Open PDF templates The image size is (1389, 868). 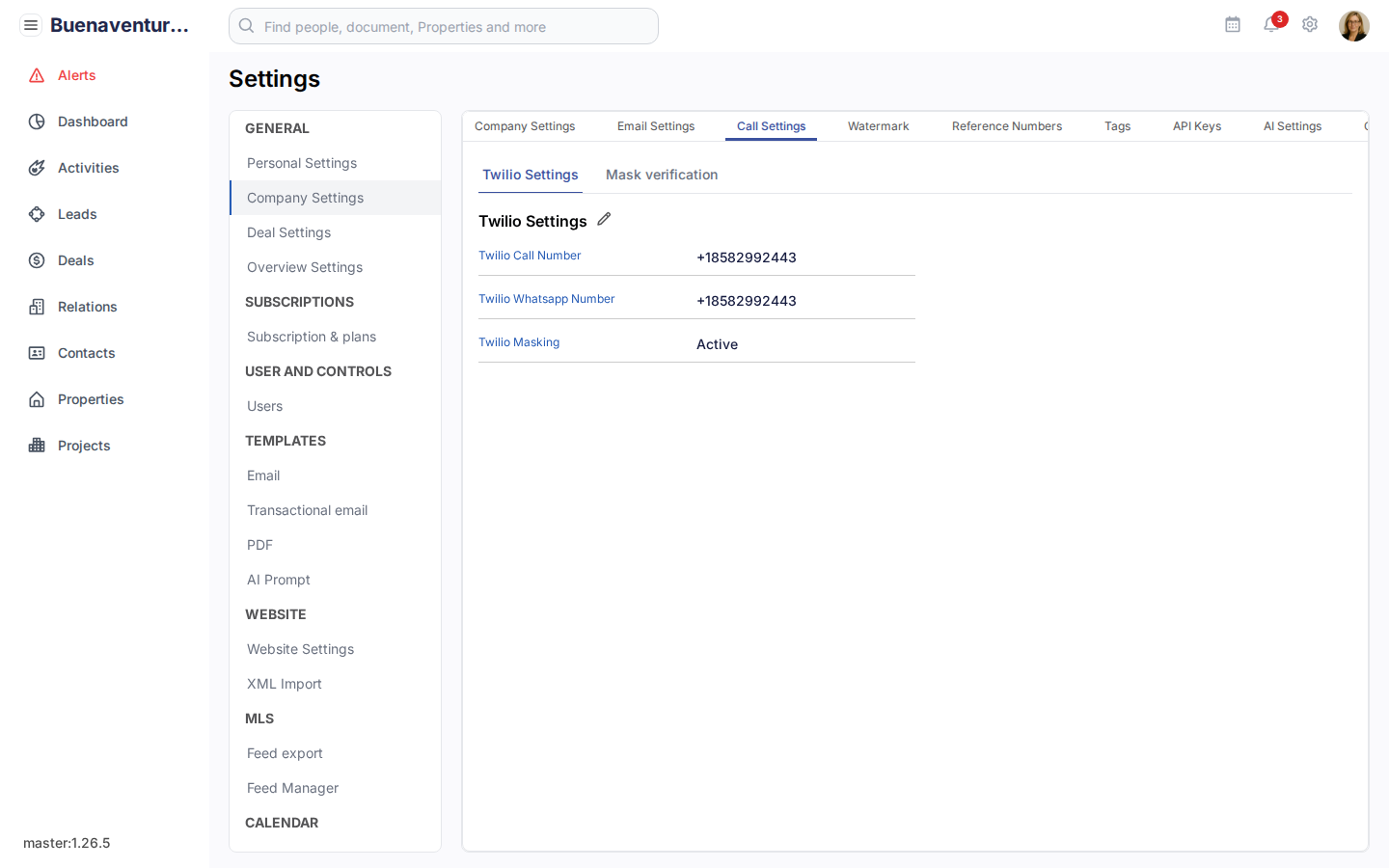point(335,545)
